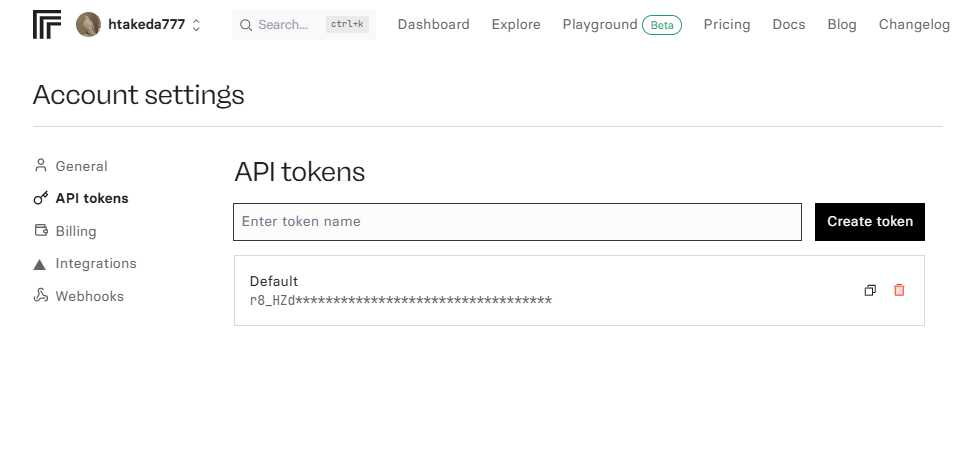
Task: Click the General person icon in sidebar
Action: [x=41, y=166]
